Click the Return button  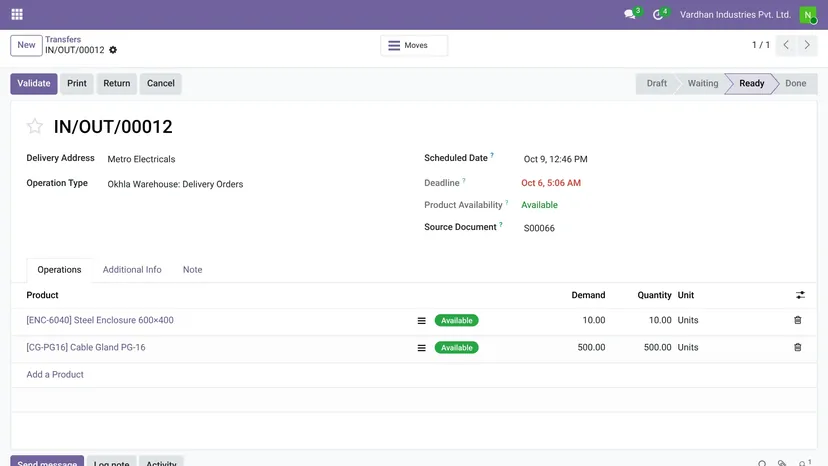coord(117,83)
